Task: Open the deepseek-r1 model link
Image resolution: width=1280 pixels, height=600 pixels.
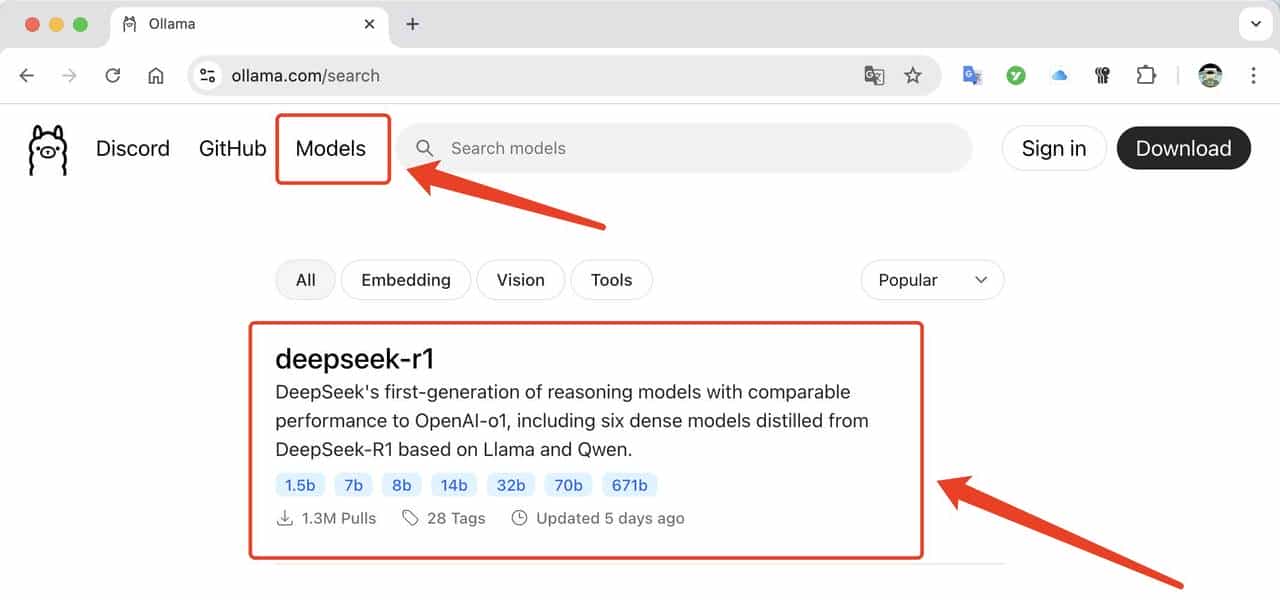Action: (354, 358)
